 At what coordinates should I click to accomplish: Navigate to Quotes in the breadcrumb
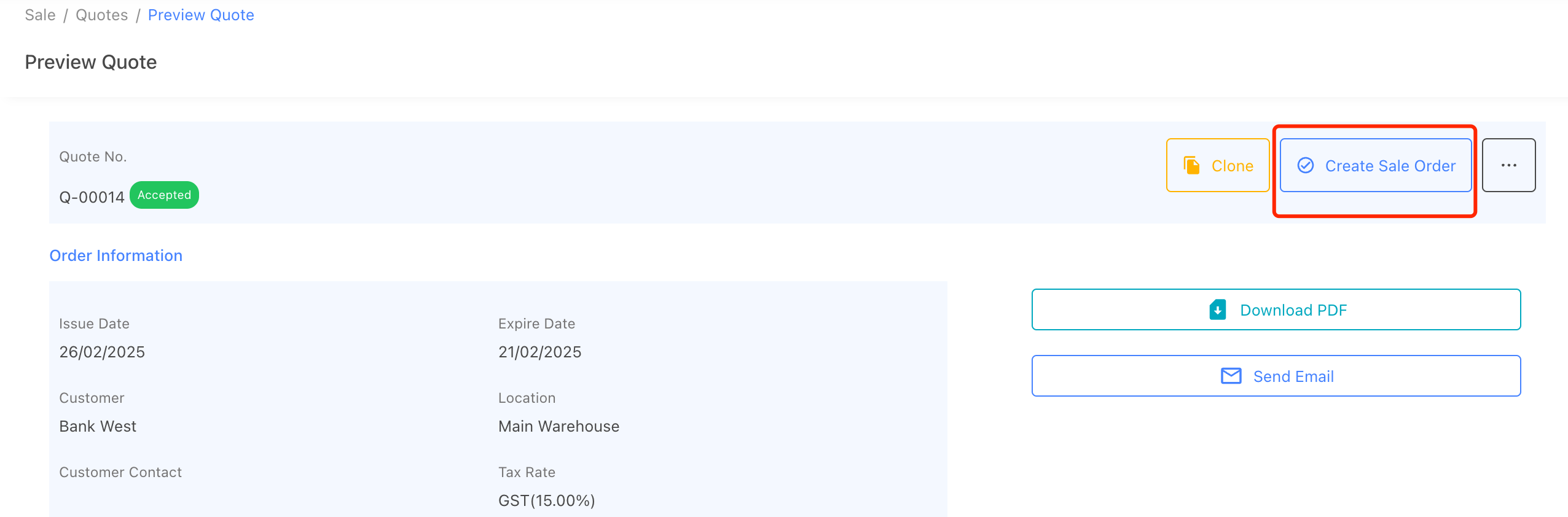(x=101, y=15)
